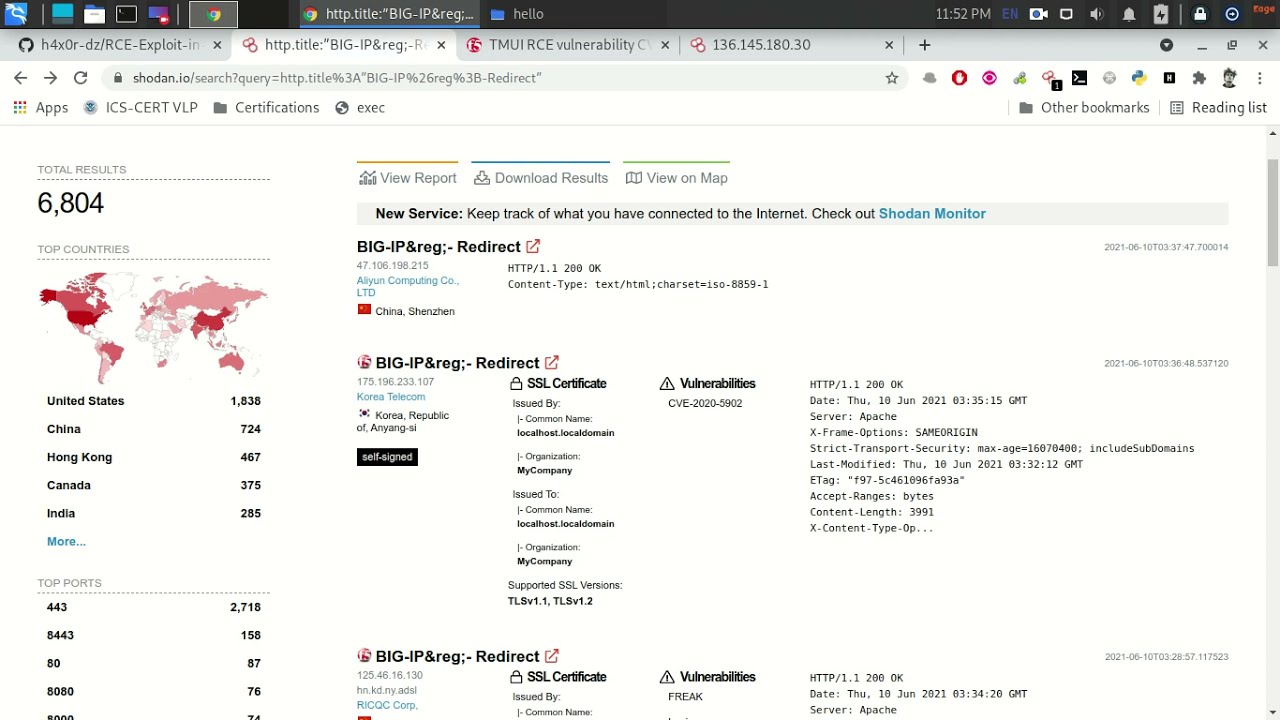Click the Aliyun Computing Co., LTD link
This screenshot has height=720, width=1280.
(x=407, y=287)
